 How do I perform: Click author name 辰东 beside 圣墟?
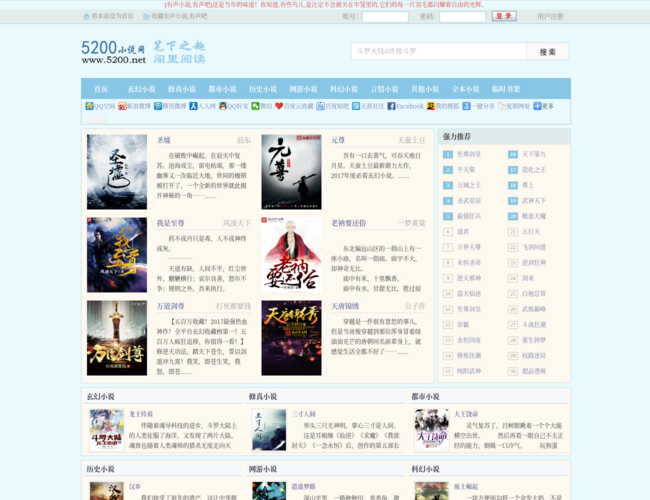244,140
